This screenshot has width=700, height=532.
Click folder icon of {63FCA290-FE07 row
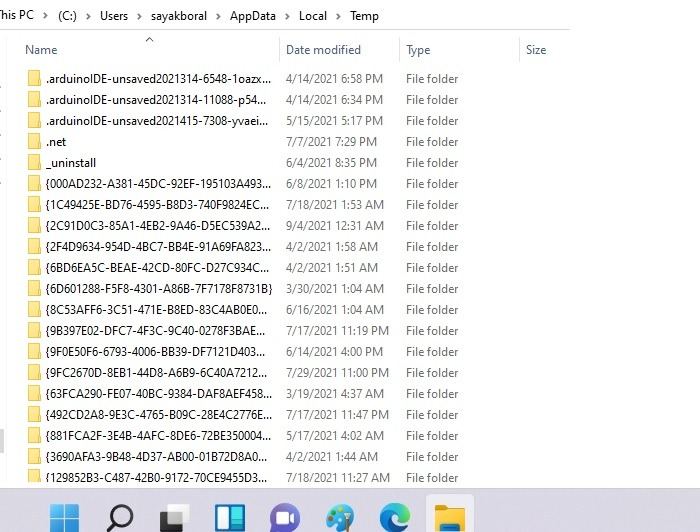(x=34, y=393)
